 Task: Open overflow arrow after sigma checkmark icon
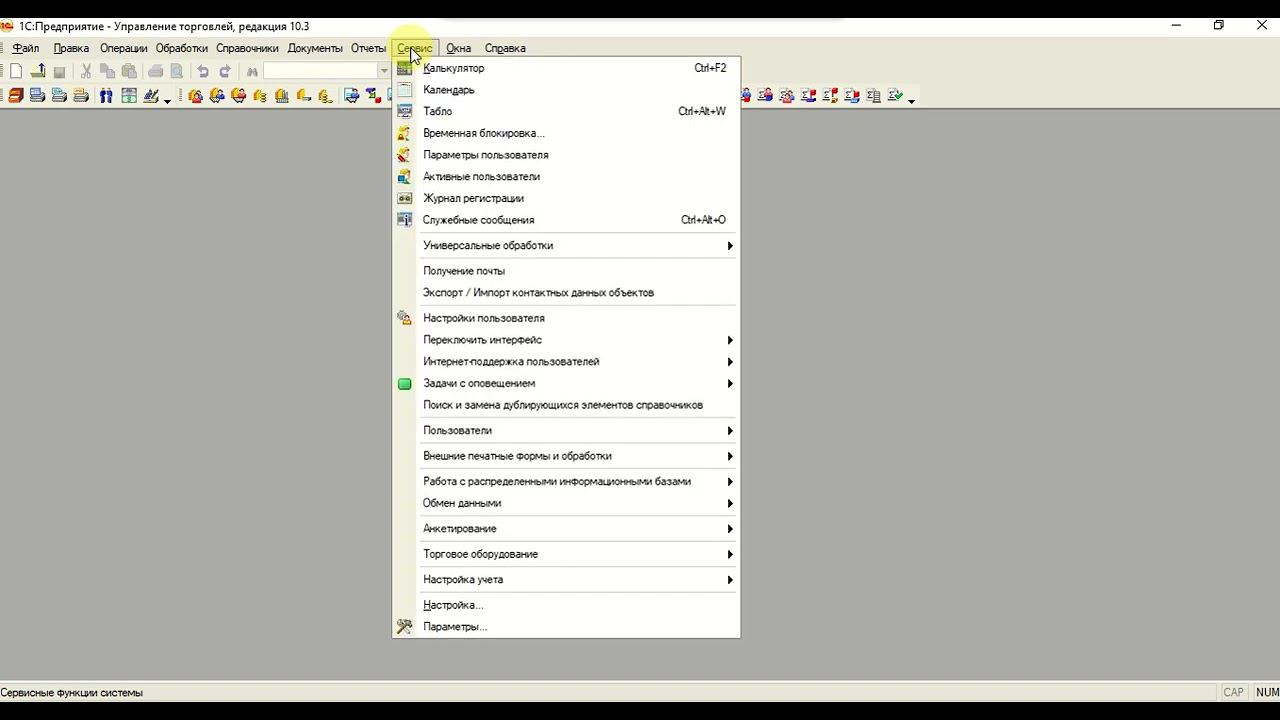pyautogui.click(x=911, y=101)
